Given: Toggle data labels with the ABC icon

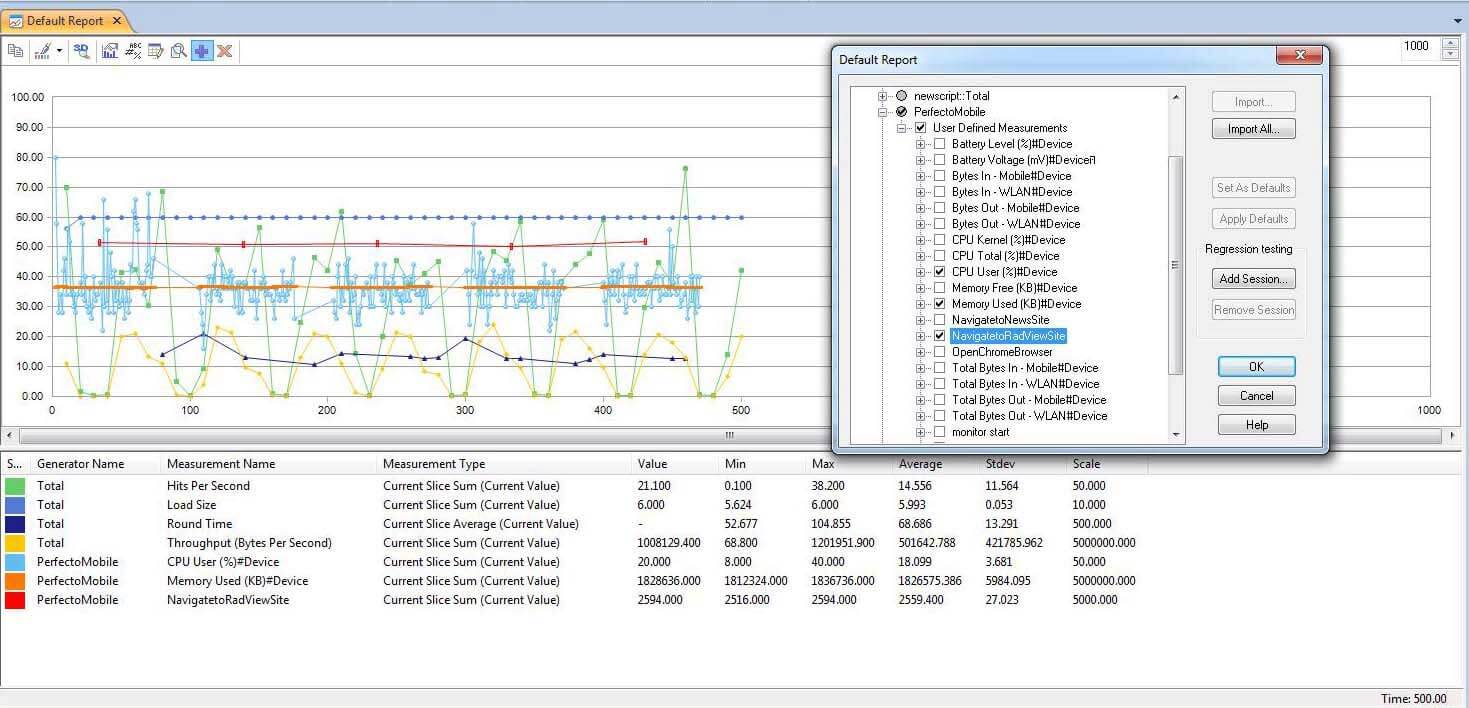Looking at the screenshot, I should (133, 51).
